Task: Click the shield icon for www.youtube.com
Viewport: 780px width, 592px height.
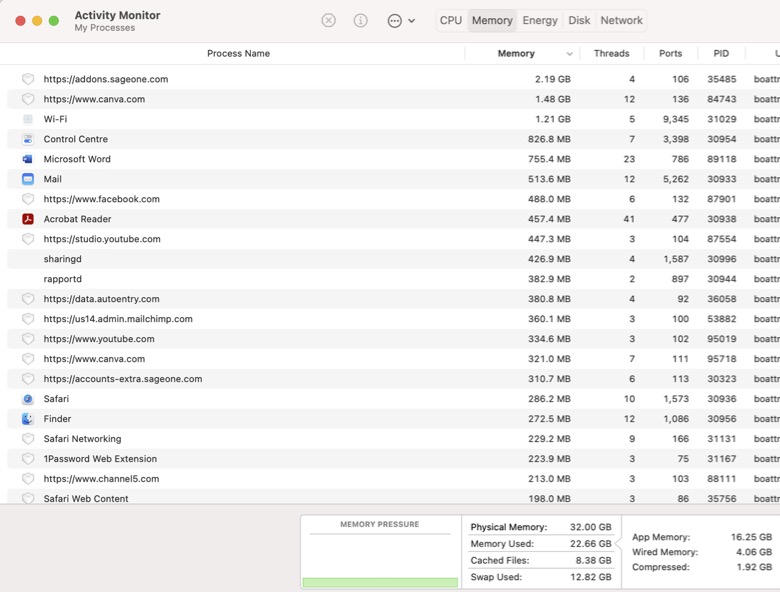Action: click(28, 339)
